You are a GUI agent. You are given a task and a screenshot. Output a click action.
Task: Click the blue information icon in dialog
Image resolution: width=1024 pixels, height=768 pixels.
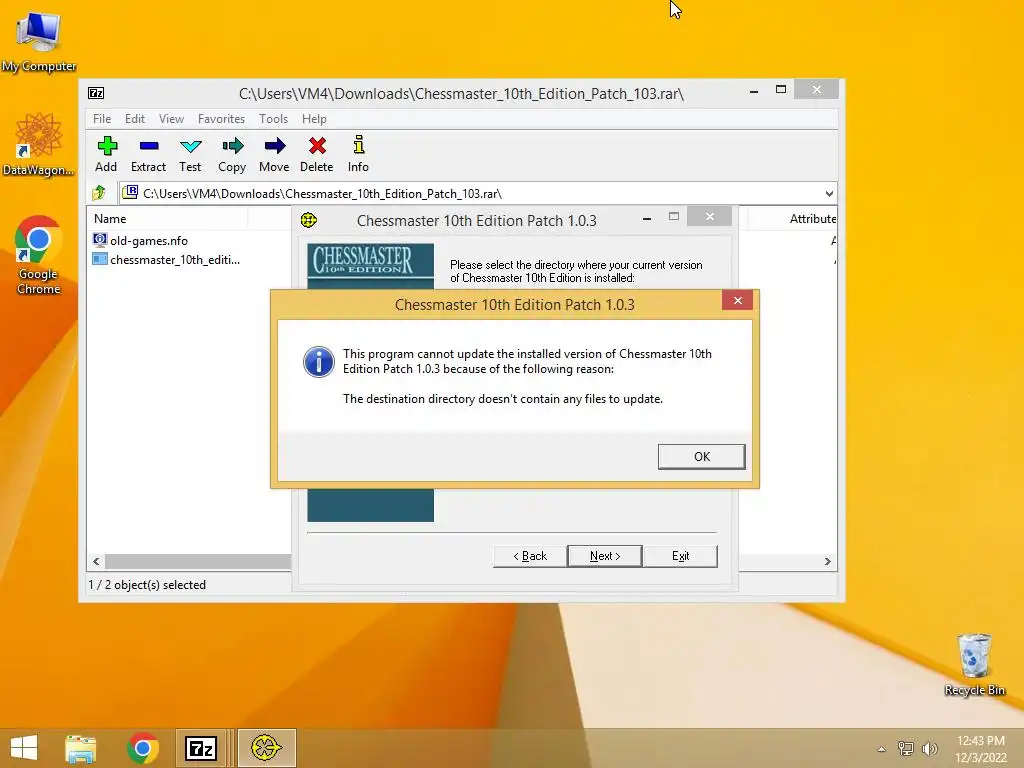[x=319, y=362]
